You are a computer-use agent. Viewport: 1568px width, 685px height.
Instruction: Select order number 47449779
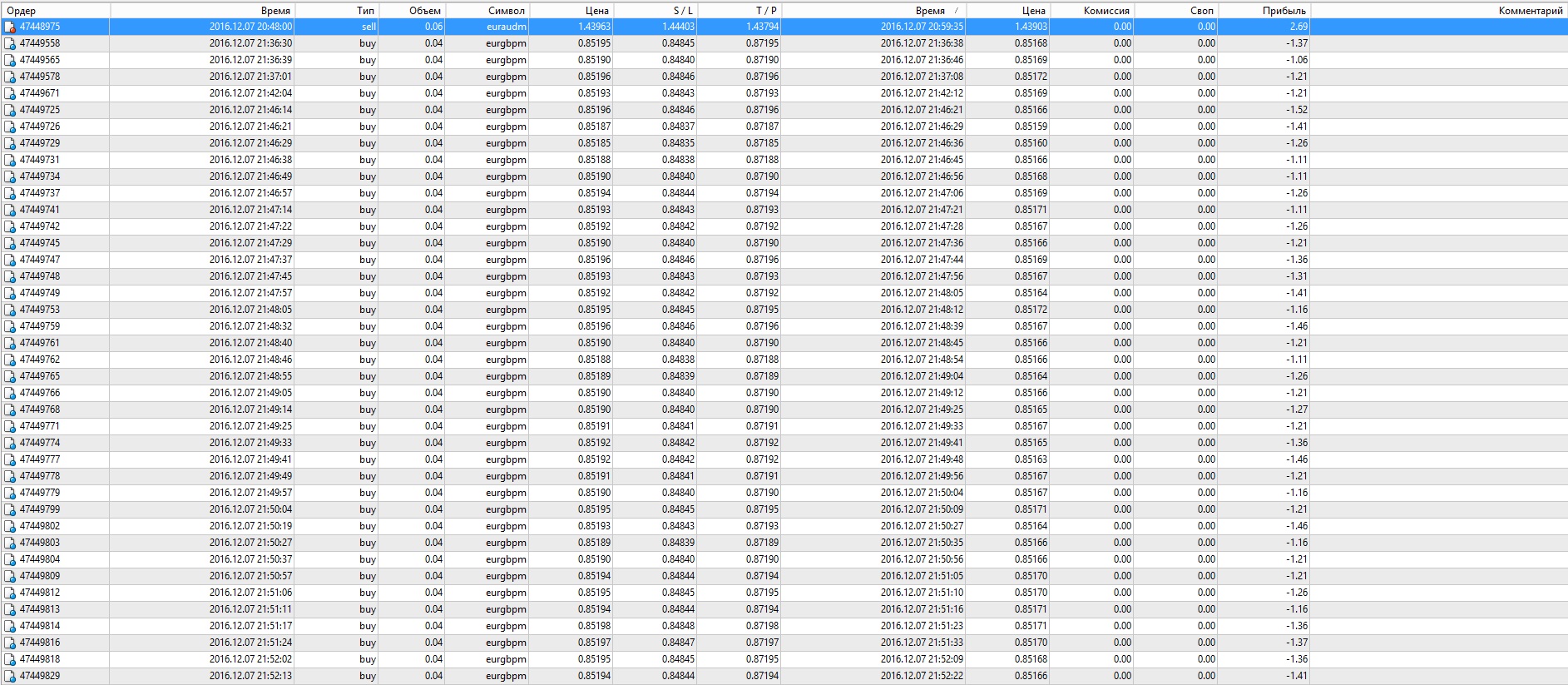click(x=40, y=493)
